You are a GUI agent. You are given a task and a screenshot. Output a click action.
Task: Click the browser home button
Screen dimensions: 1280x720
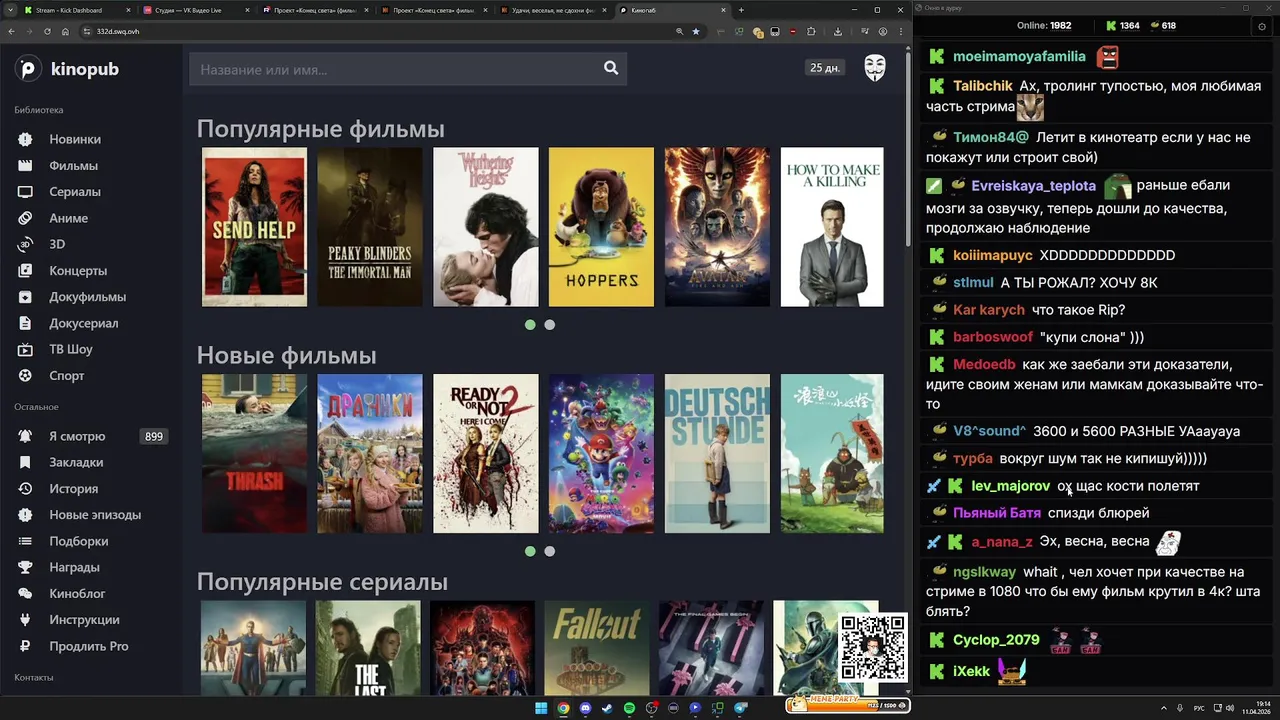(x=65, y=31)
